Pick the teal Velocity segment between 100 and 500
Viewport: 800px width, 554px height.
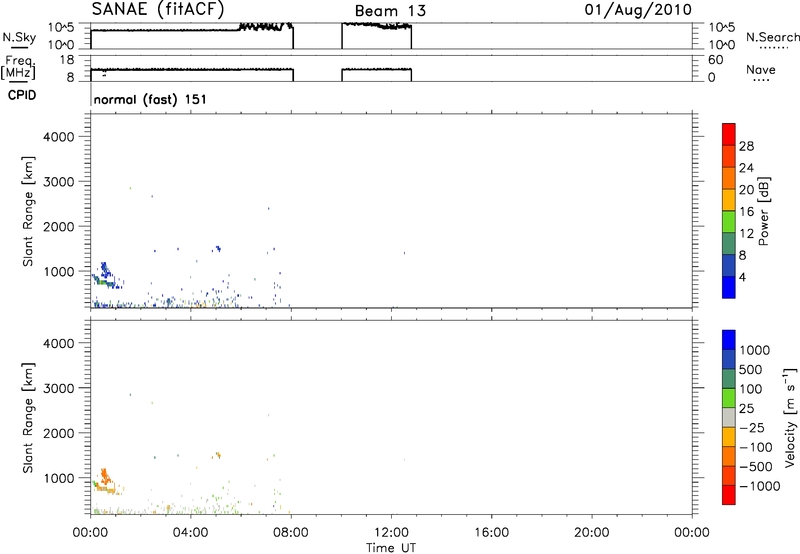(729, 379)
